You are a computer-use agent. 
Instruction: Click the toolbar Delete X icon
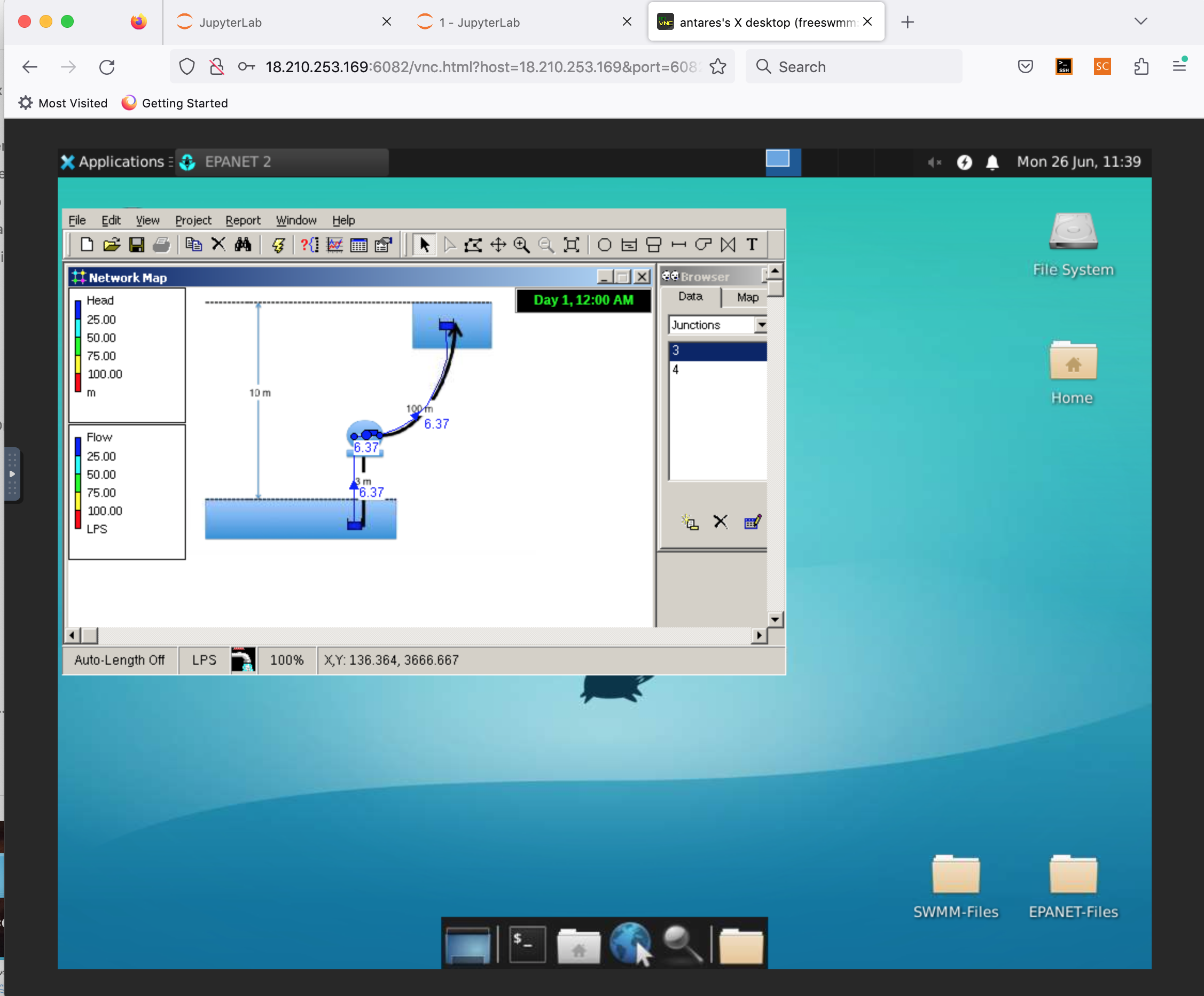click(x=218, y=245)
